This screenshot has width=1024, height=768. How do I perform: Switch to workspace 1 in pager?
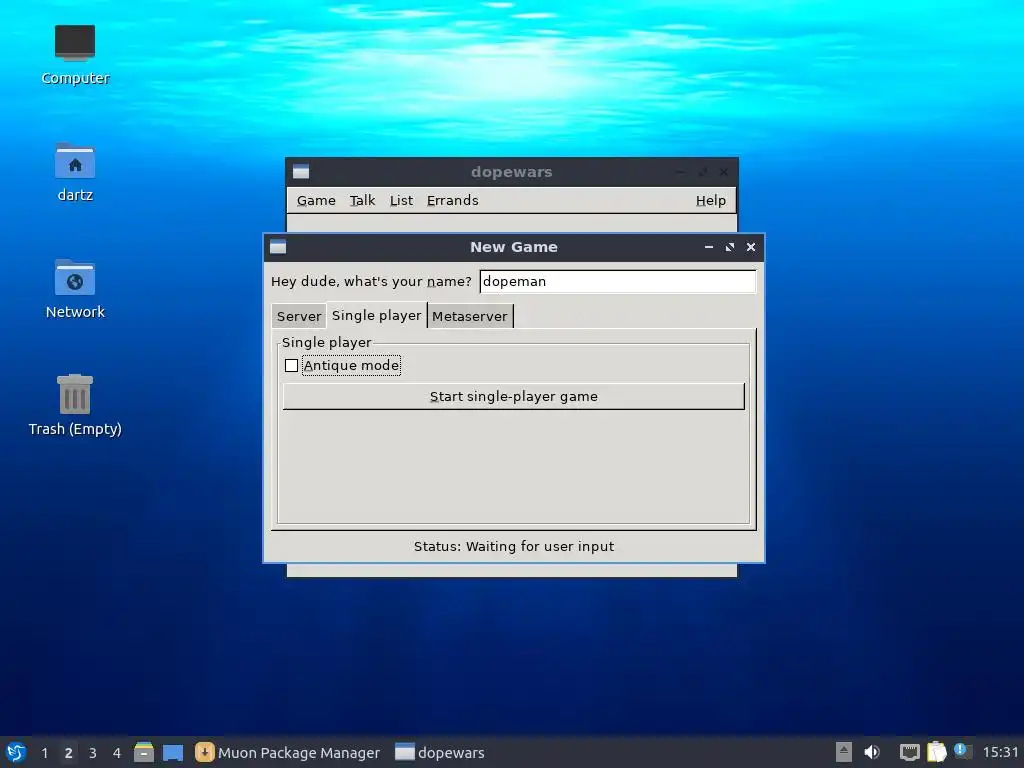[x=44, y=753]
